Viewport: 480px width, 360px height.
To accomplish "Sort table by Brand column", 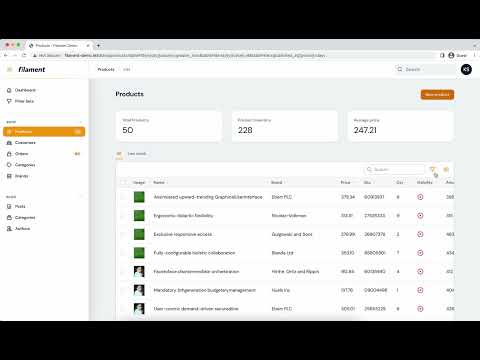I will click(x=278, y=182).
